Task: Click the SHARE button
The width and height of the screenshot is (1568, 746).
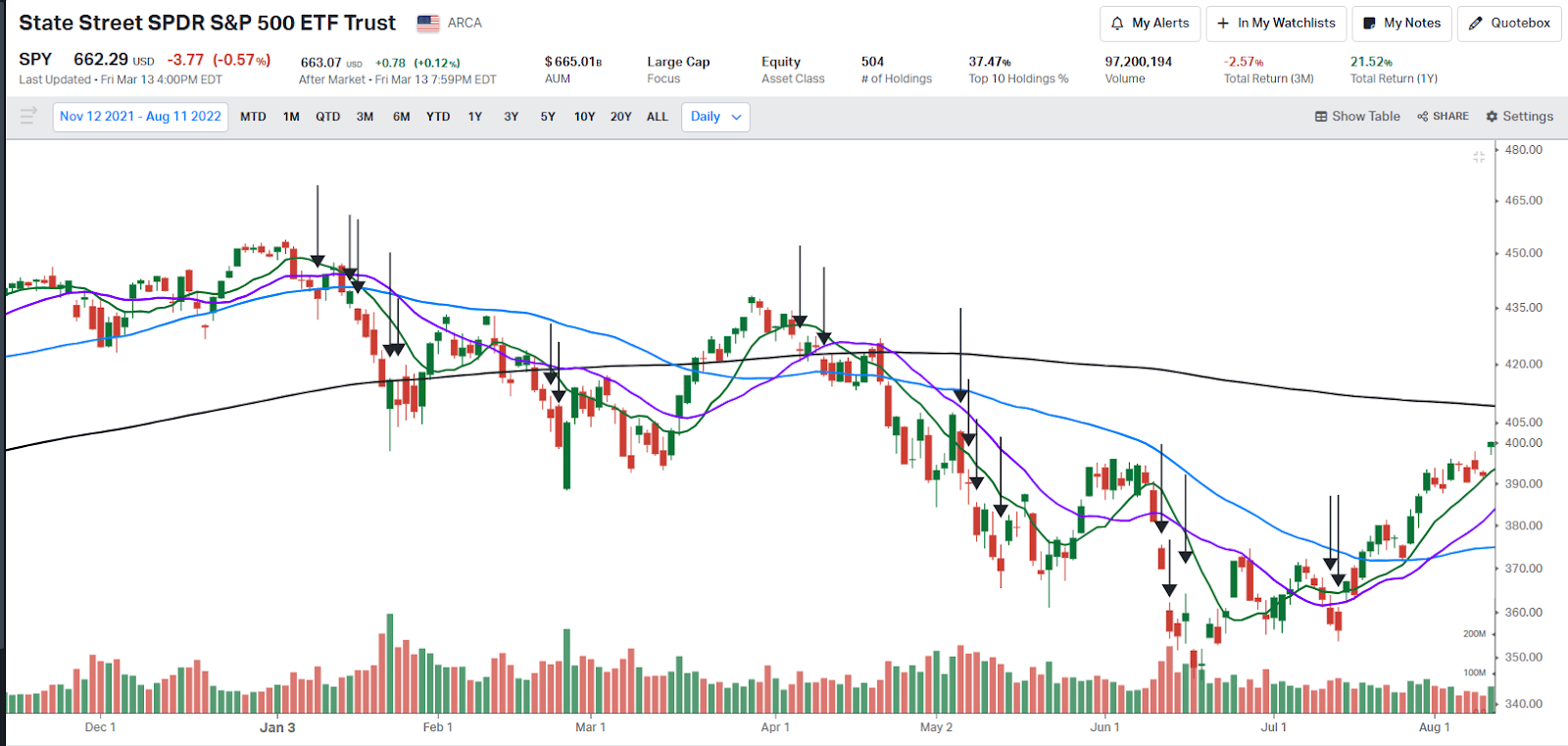Action: (x=1443, y=117)
